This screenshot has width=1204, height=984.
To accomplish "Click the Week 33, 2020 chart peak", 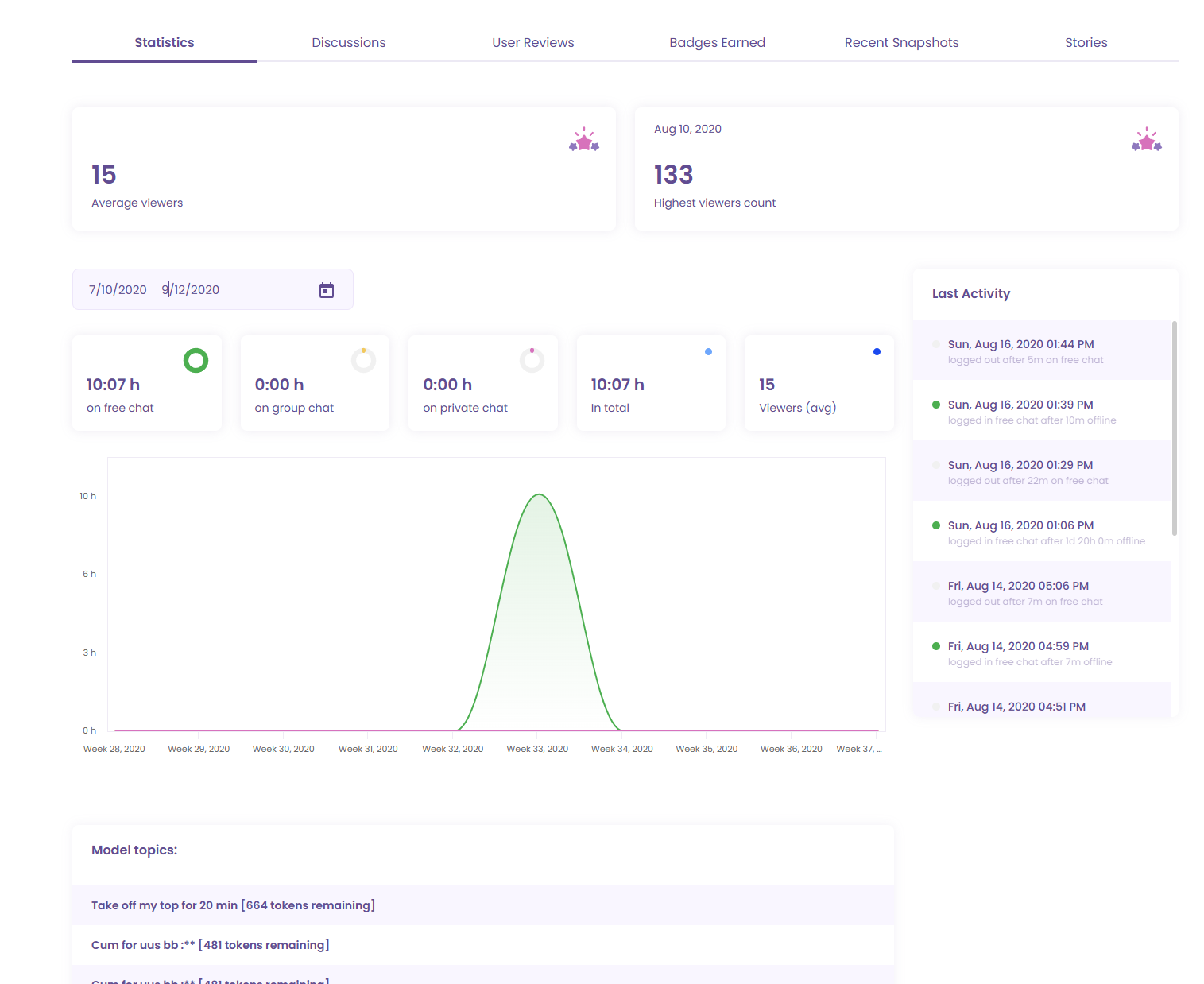I will pyautogui.click(x=539, y=495).
